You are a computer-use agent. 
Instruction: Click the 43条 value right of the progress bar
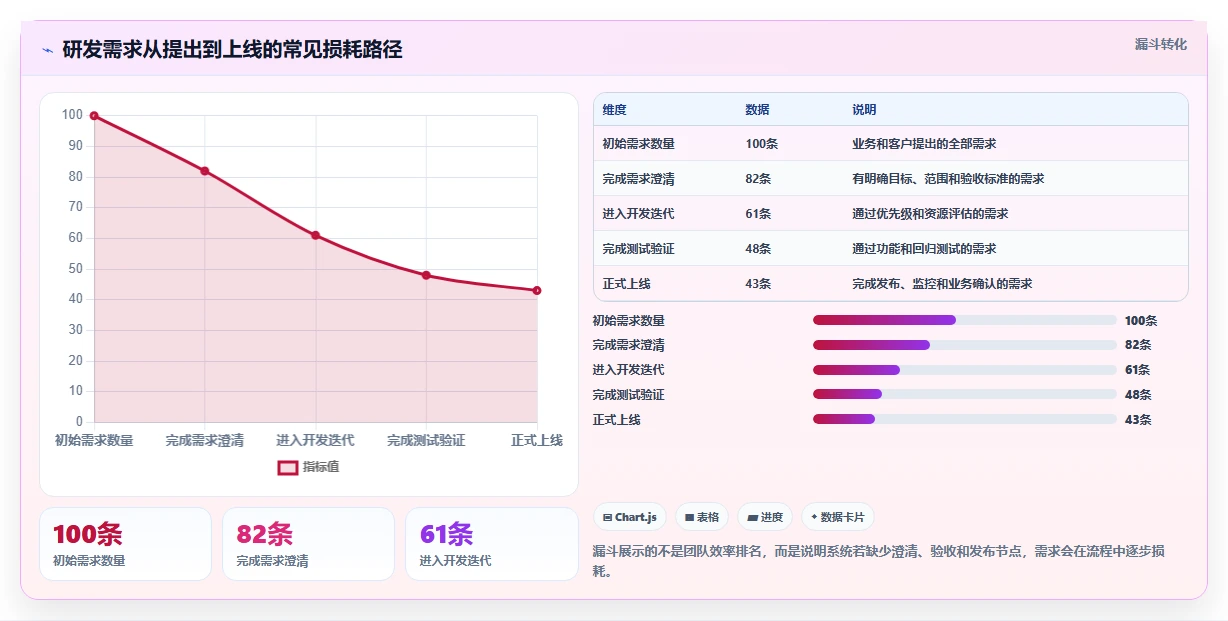tap(1138, 420)
